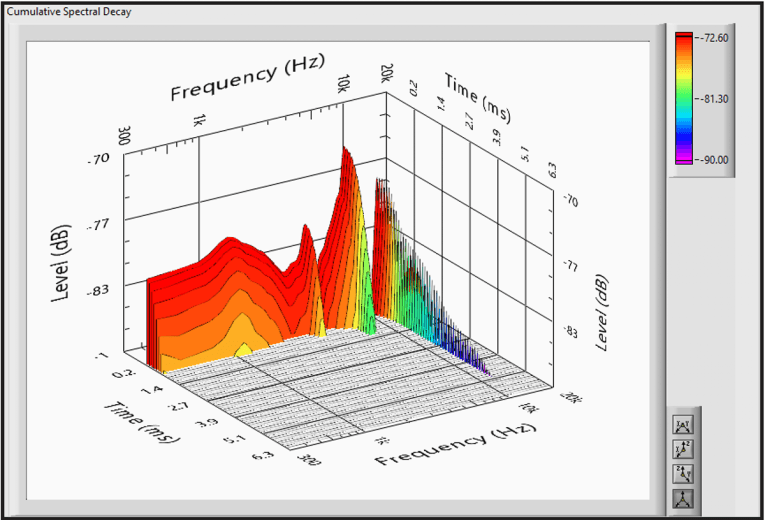Click the -90.00 color scale minimum value

coord(714,159)
